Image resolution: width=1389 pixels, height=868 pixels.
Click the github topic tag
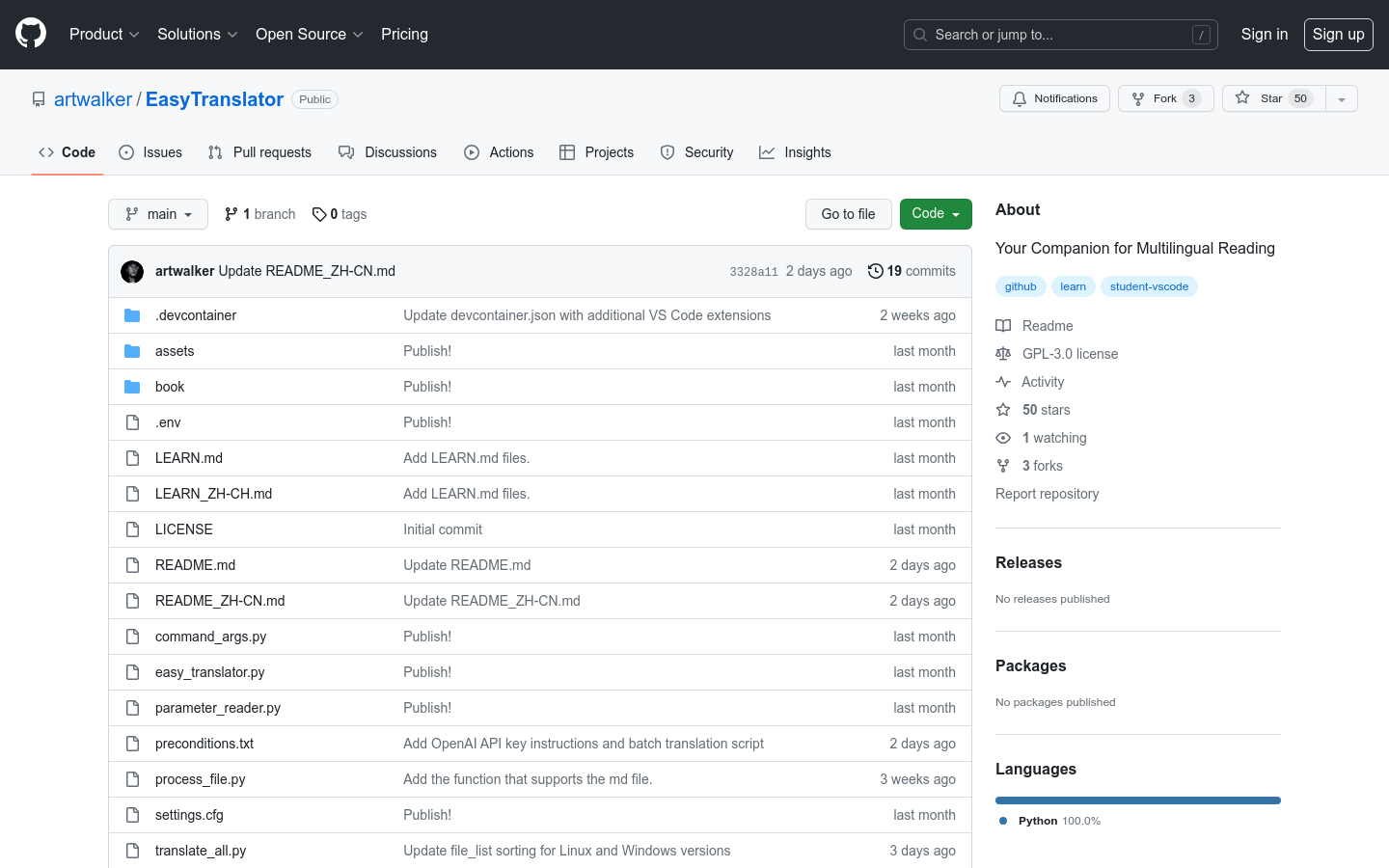[1021, 286]
